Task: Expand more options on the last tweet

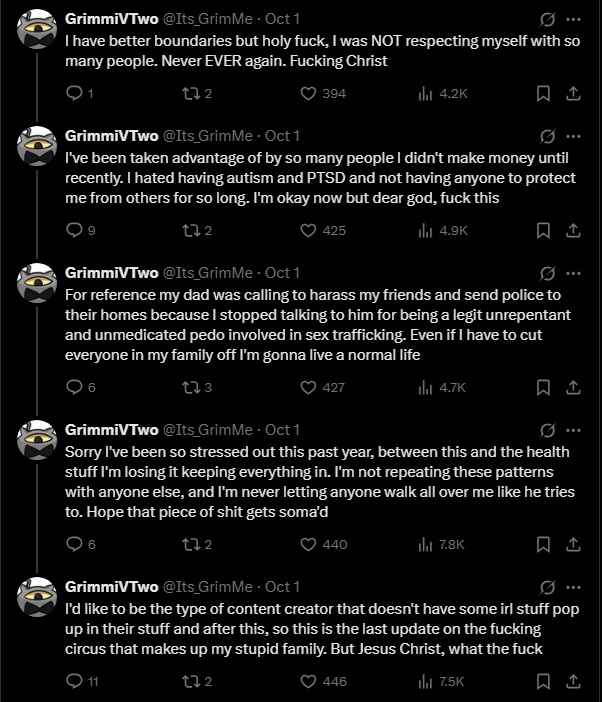Action: click(573, 586)
